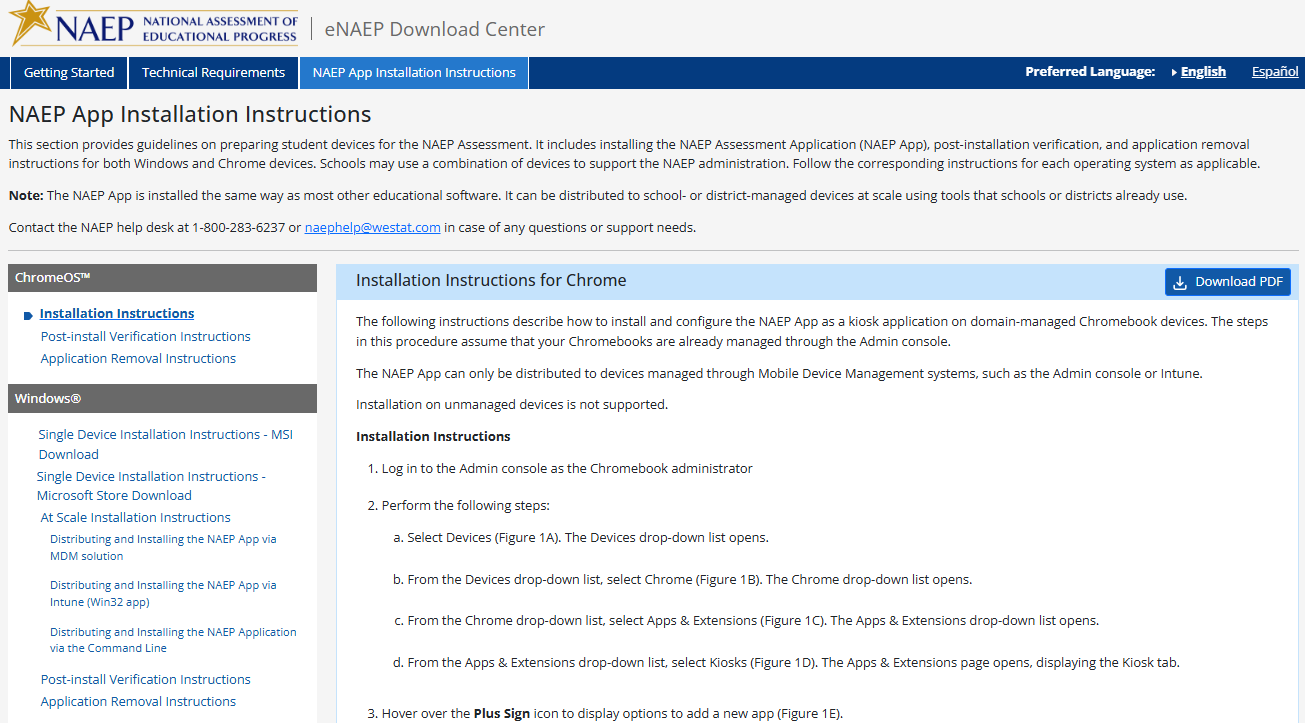Open Windows Post-install Verification Instructions
The height and width of the screenshot is (723, 1305).
pos(145,680)
